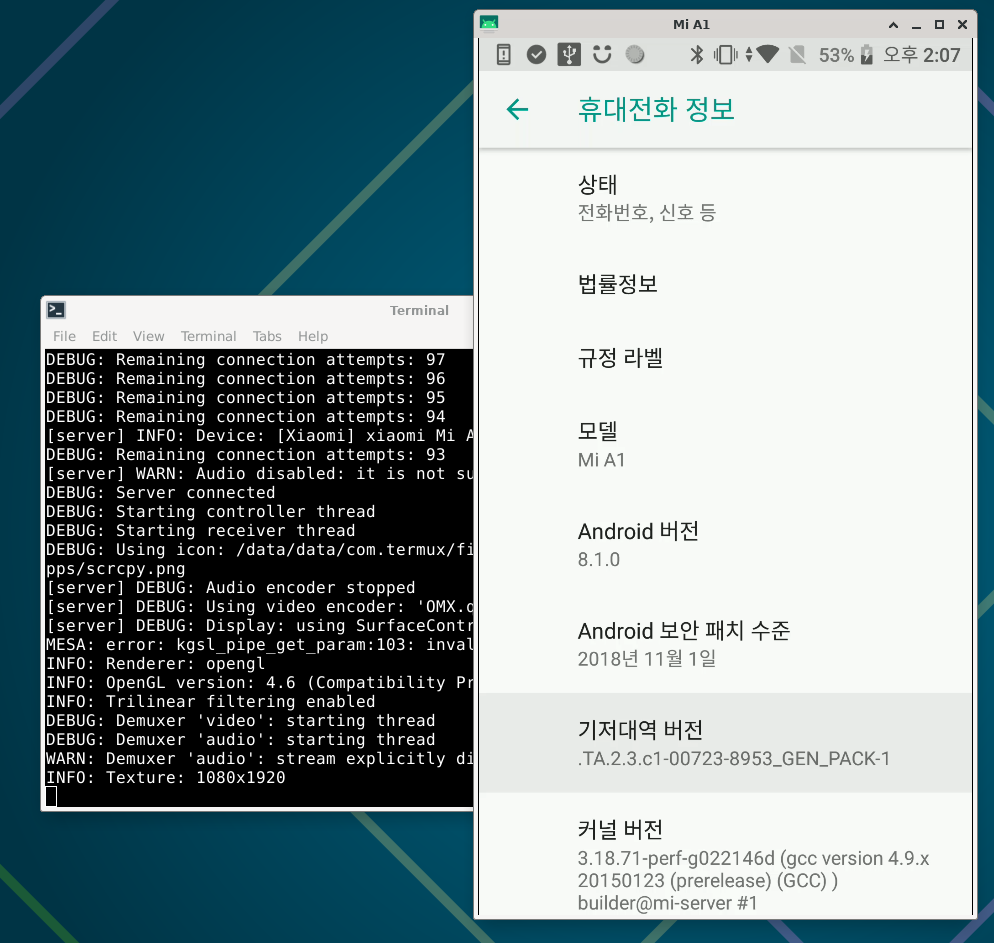The height and width of the screenshot is (943, 994).
Task: Tap Android 보안 패치 수준 entry
Action: pos(725,643)
